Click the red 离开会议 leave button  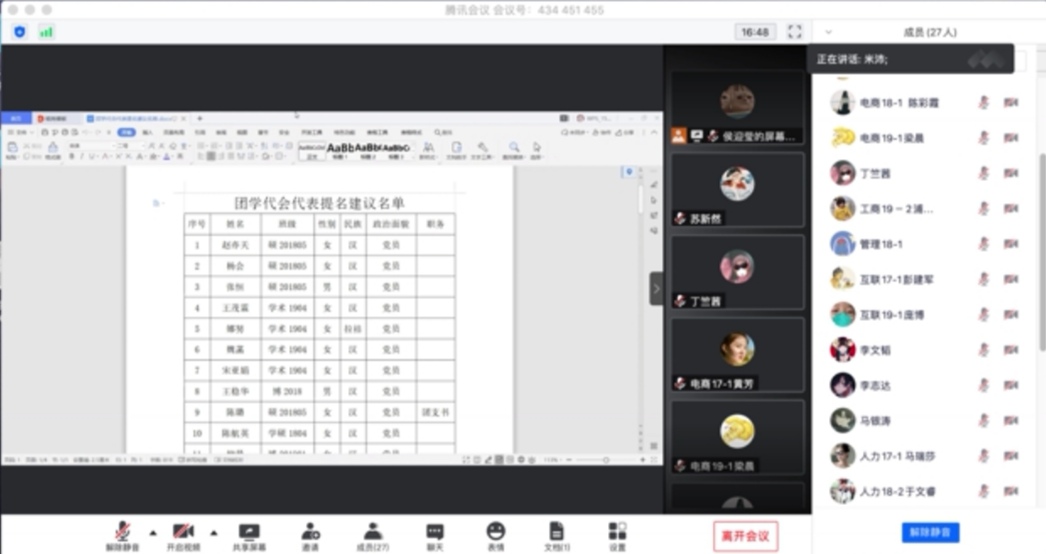[x=745, y=536]
